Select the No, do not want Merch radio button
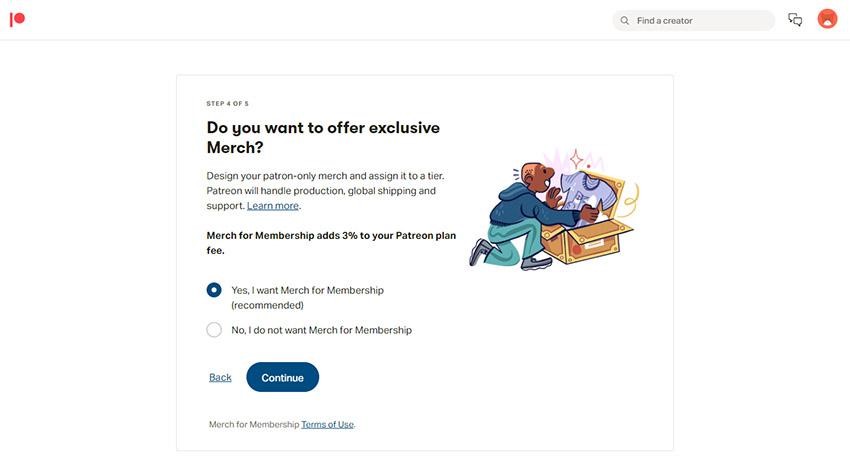The width and height of the screenshot is (850, 461). 214,330
